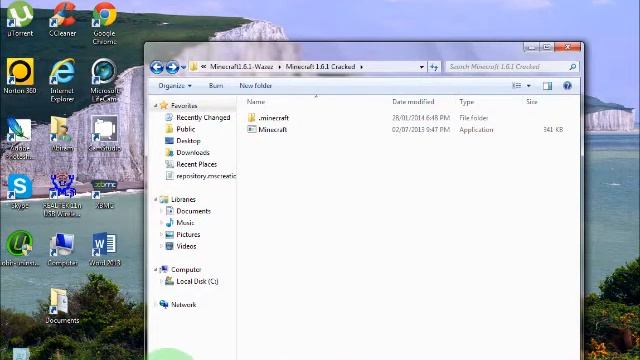Click the magnifier icon in search box
This screenshot has height=360, width=640.
click(x=573, y=67)
